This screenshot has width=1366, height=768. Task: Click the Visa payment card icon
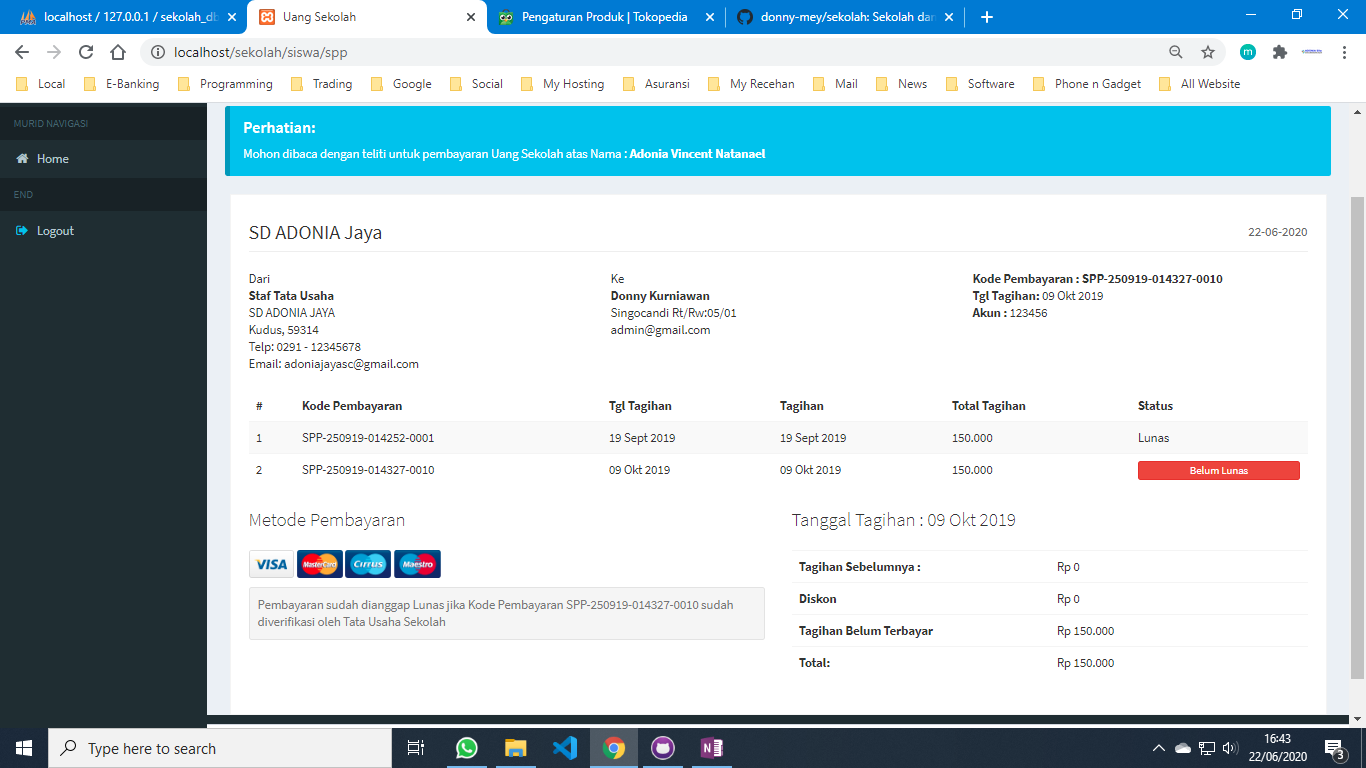pyautogui.click(x=271, y=564)
